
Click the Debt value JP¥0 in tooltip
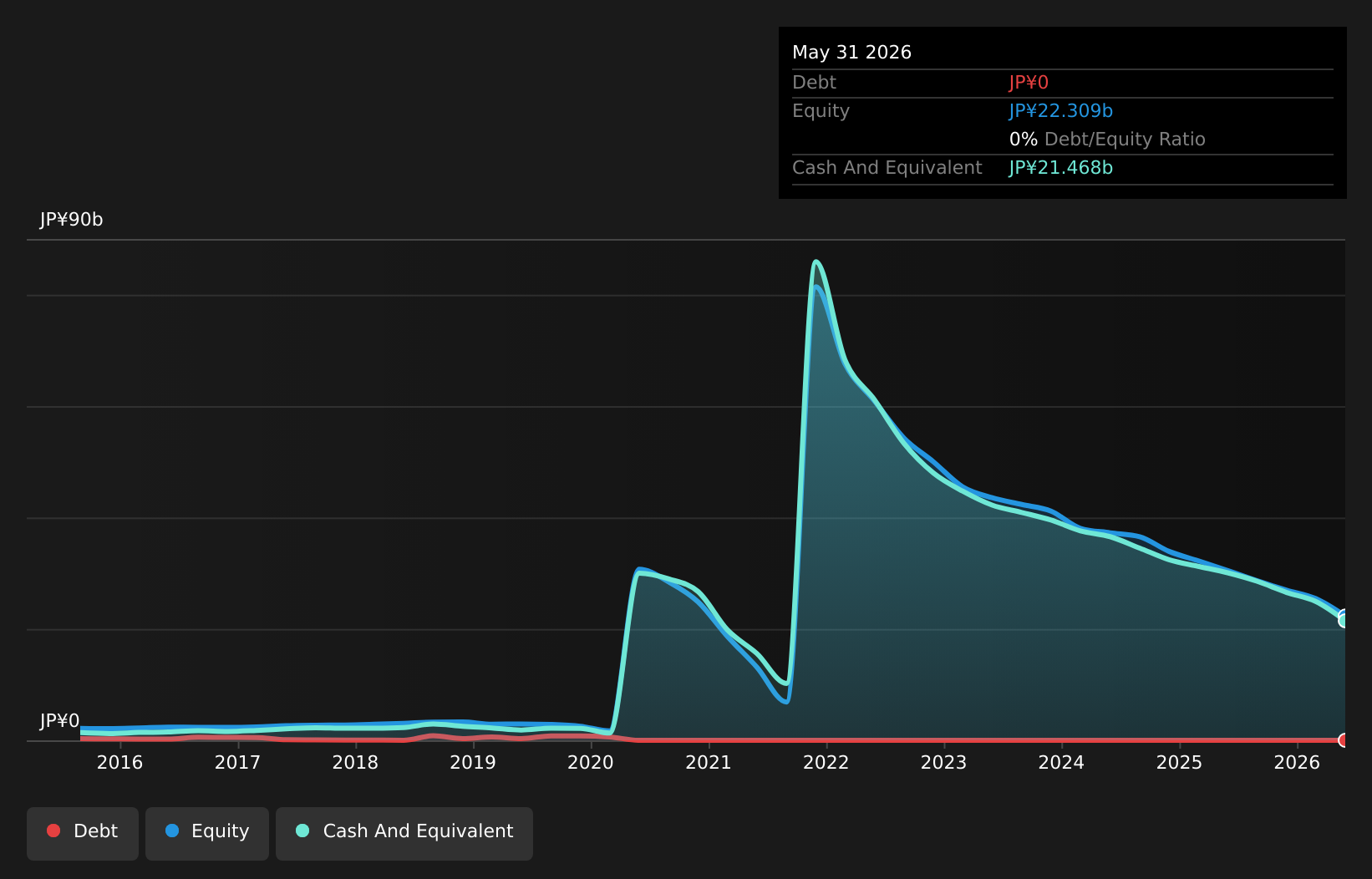1029,83
